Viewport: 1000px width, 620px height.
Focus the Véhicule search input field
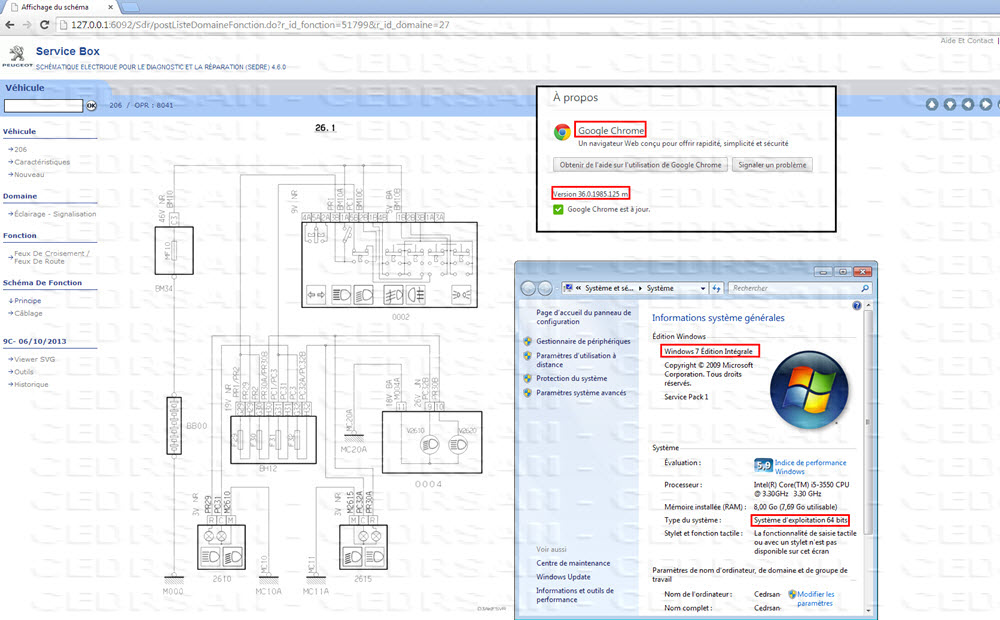(43, 105)
